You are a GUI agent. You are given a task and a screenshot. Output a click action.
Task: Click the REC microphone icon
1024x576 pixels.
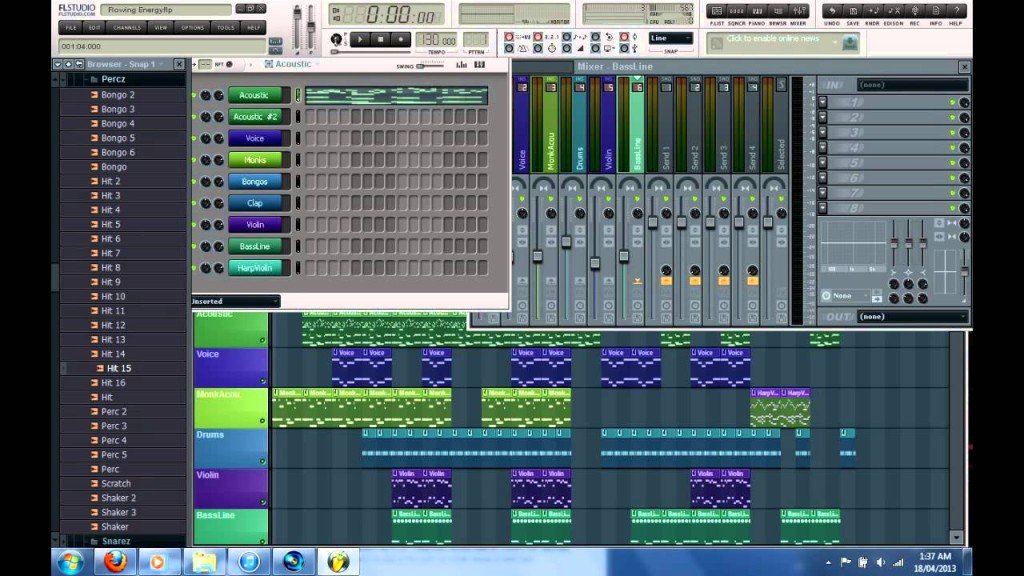point(915,10)
